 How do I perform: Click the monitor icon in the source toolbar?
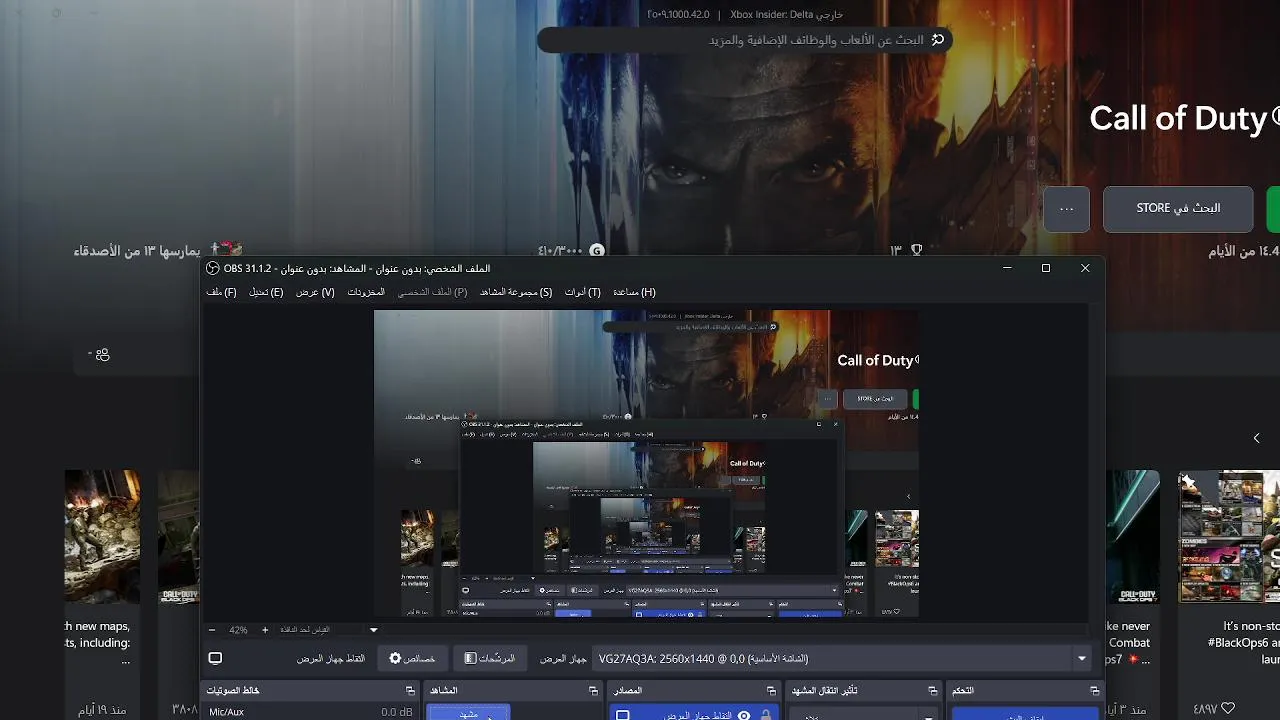(215, 659)
